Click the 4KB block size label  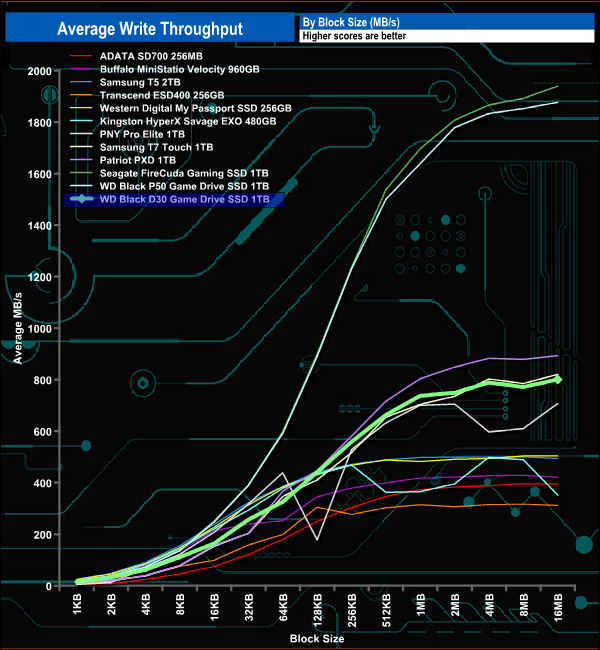[146, 604]
